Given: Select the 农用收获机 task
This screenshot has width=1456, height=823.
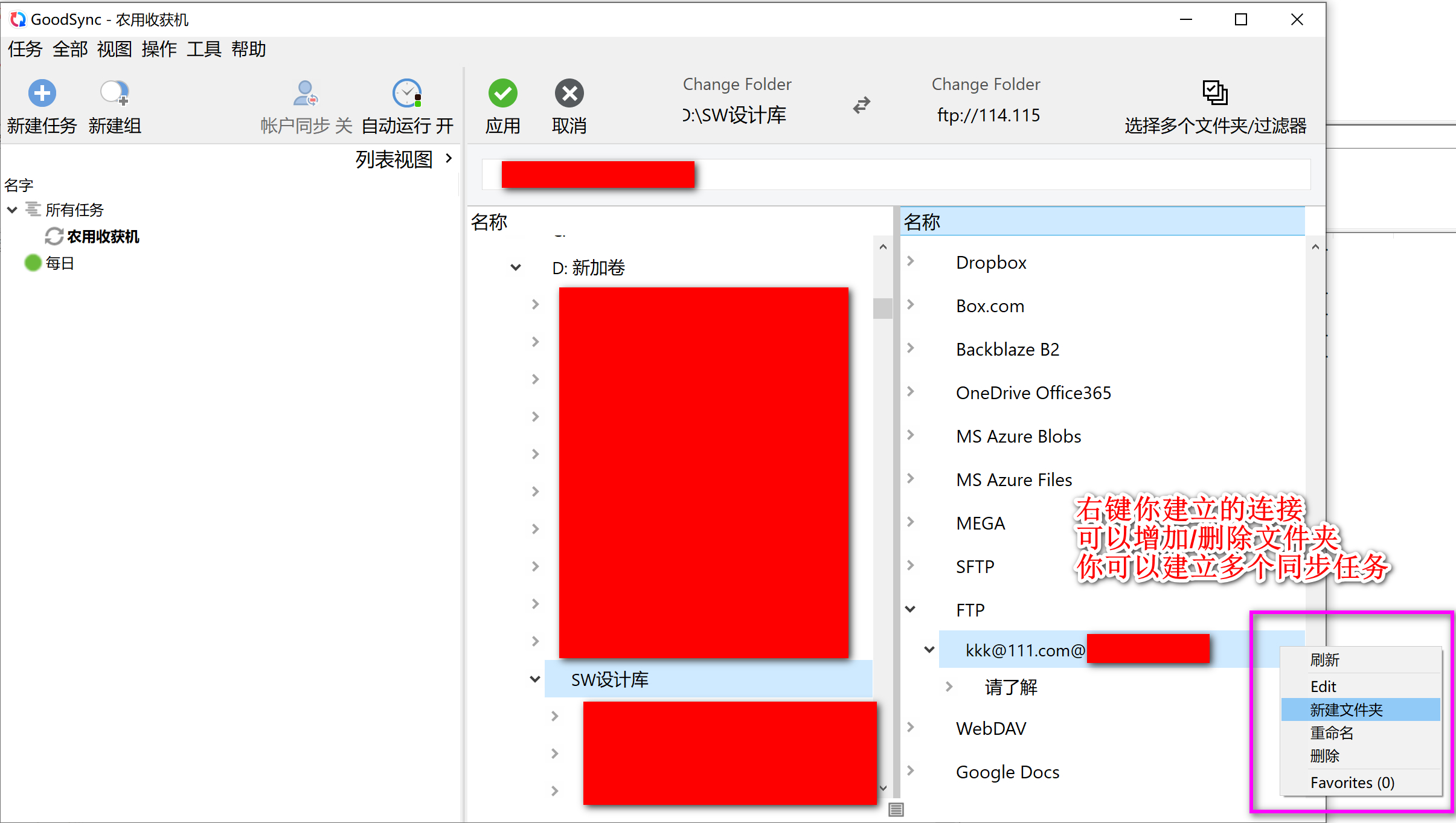Looking at the screenshot, I should click(x=103, y=237).
